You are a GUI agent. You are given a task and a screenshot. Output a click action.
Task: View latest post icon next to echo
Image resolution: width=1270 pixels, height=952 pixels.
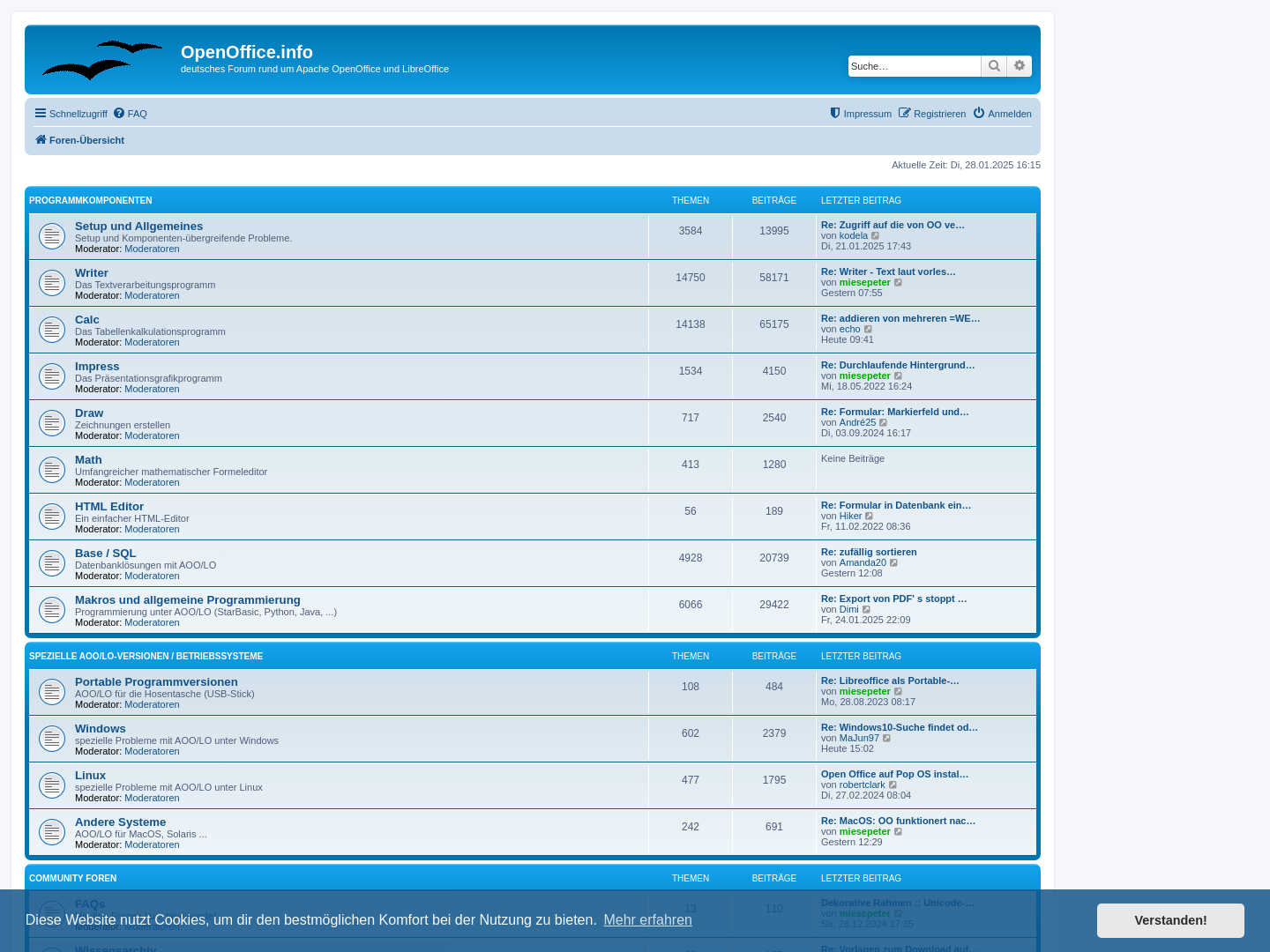[868, 329]
